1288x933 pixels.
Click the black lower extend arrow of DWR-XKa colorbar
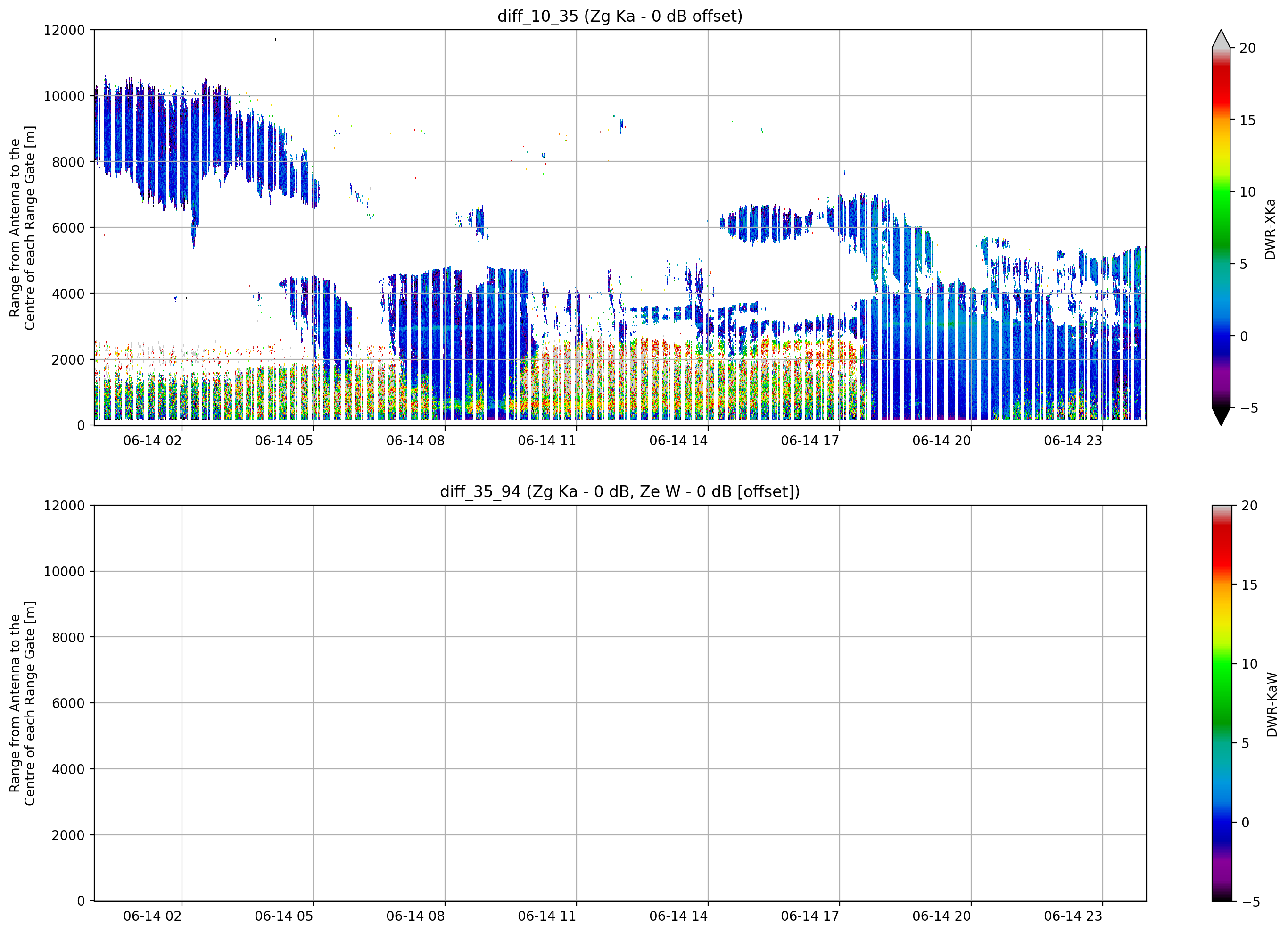pyautogui.click(x=1221, y=417)
